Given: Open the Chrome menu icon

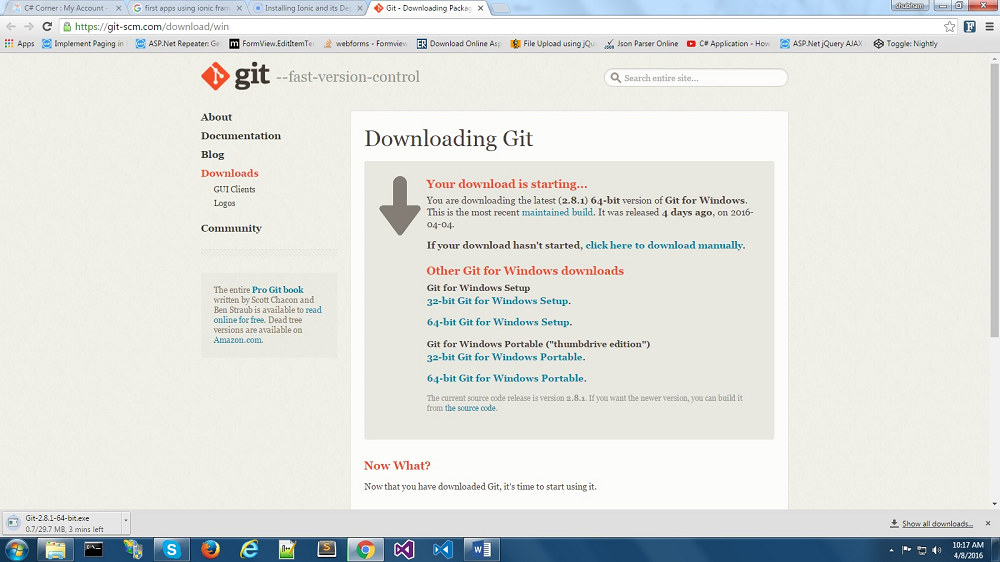Looking at the screenshot, I should [990, 26].
